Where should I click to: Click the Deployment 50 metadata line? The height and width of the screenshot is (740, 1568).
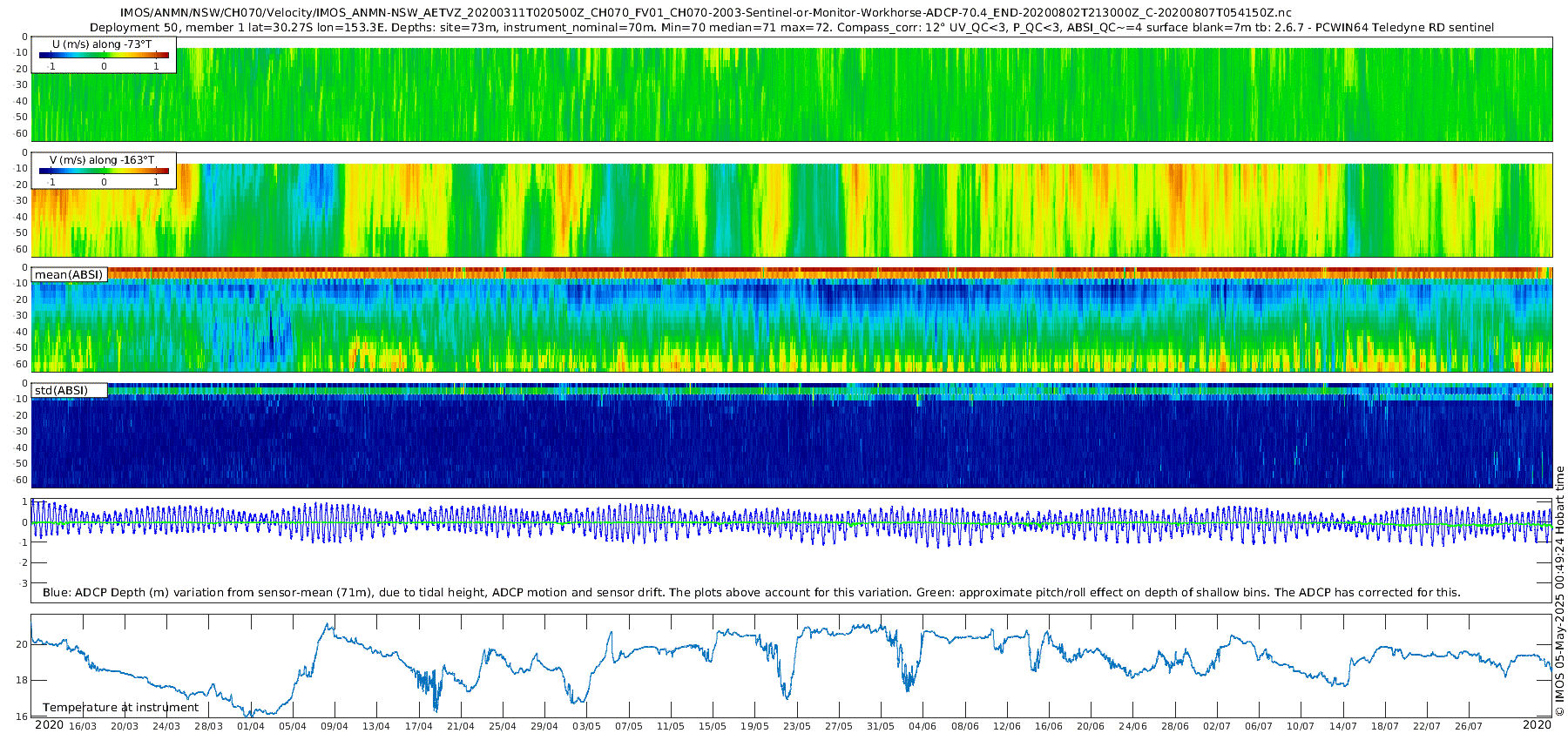[792, 27]
